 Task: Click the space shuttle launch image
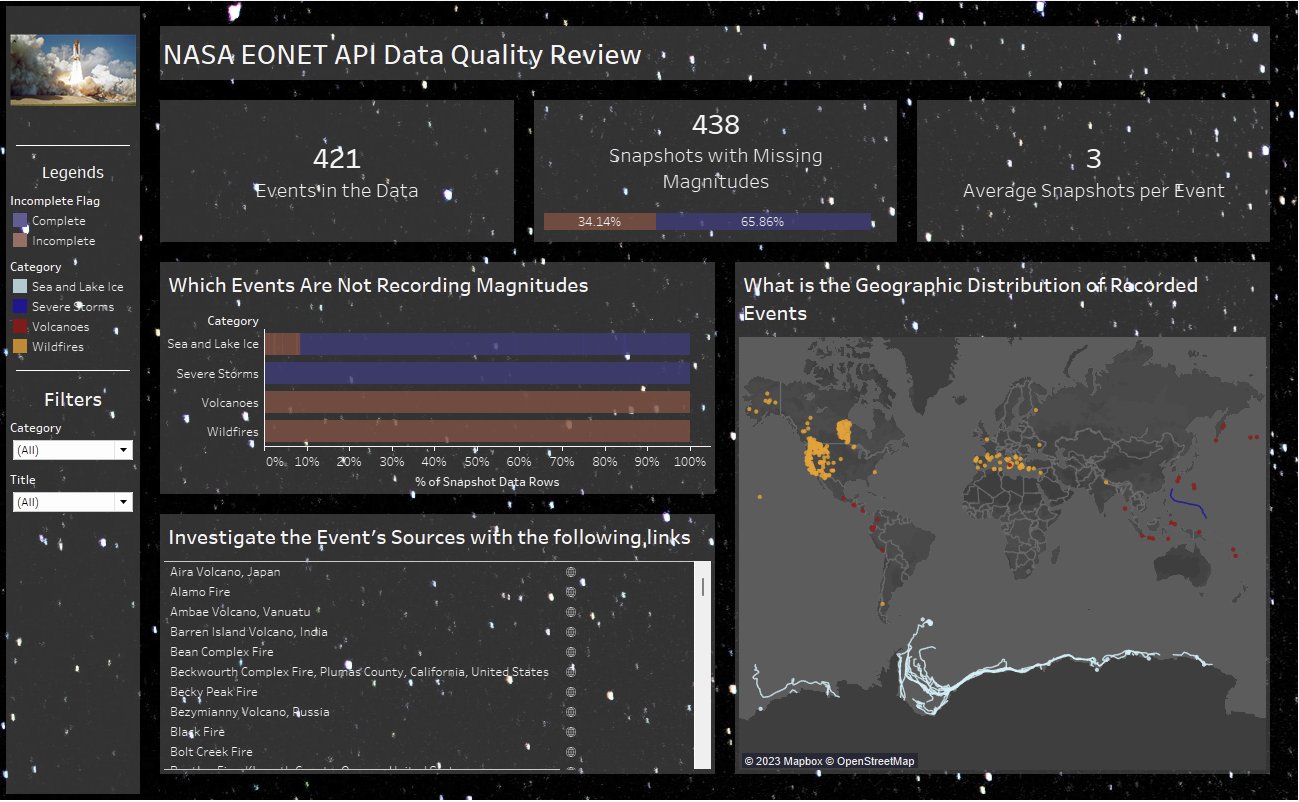(x=73, y=70)
